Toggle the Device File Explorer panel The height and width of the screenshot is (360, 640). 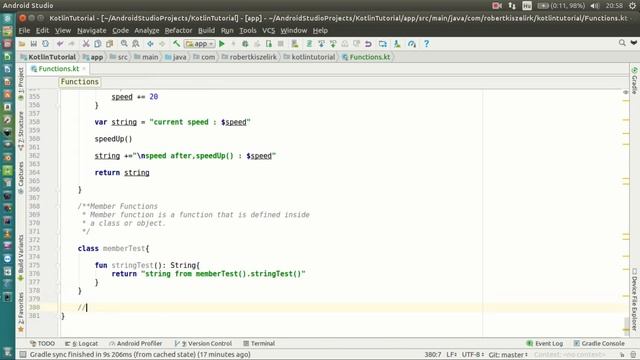635,299
